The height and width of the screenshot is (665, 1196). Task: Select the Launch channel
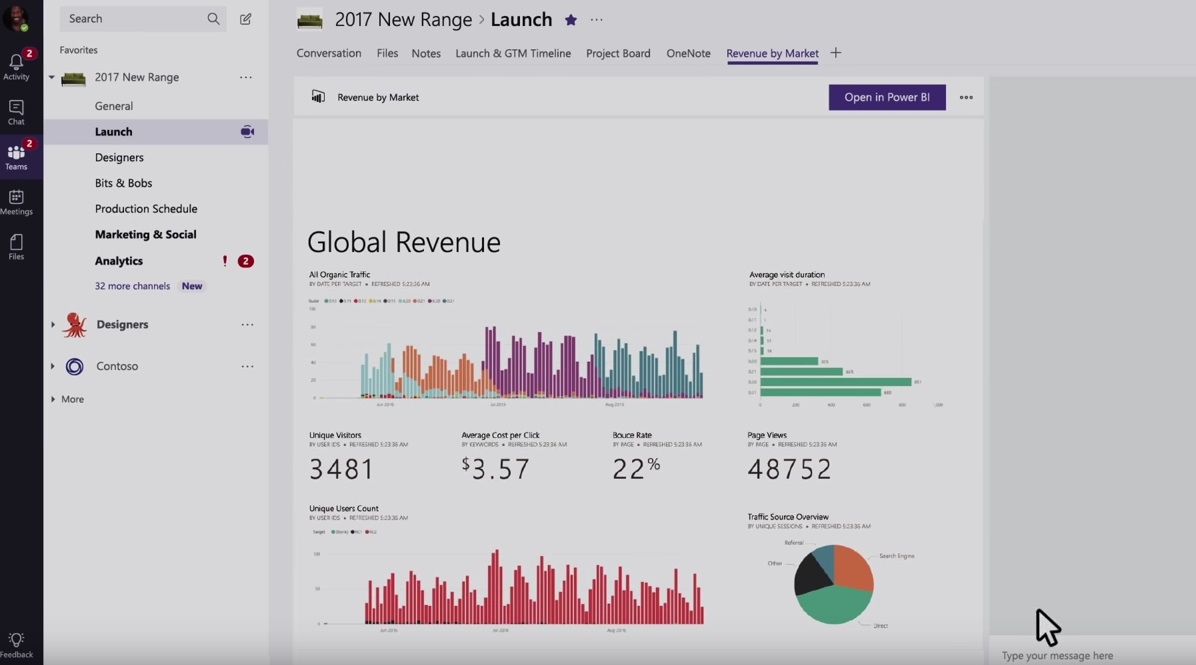click(x=156, y=131)
